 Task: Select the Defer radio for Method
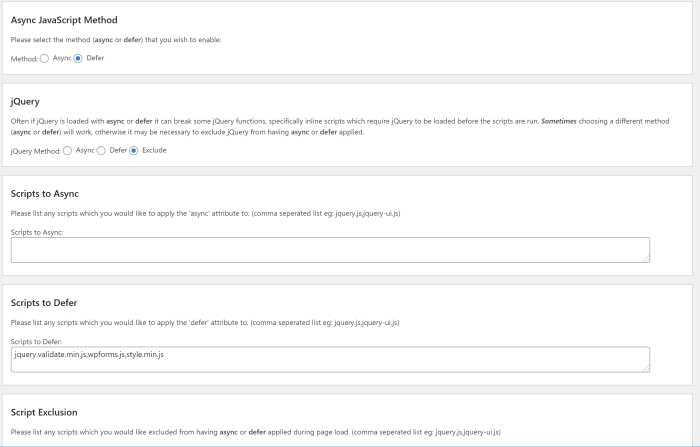point(78,58)
